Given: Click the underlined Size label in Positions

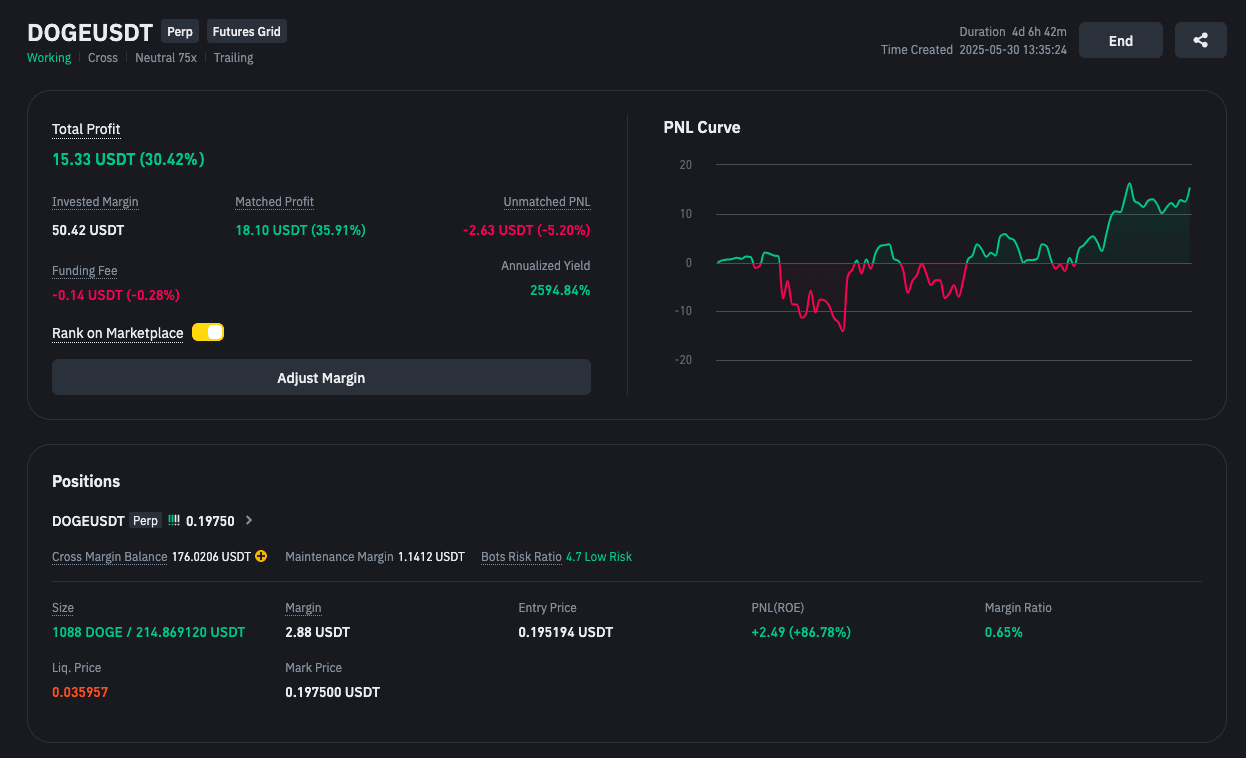Looking at the screenshot, I should [x=63, y=608].
